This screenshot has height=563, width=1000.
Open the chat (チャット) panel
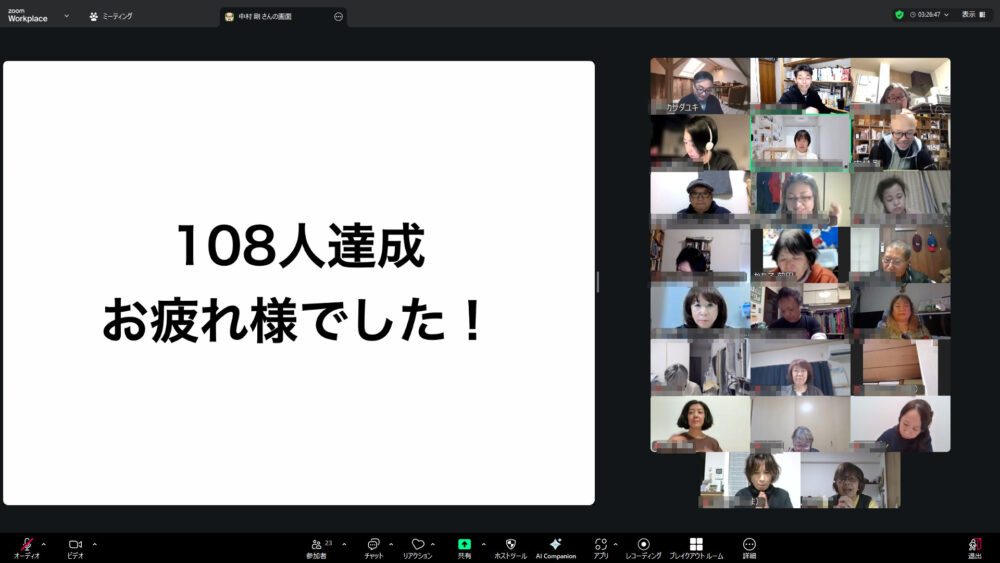[373, 544]
